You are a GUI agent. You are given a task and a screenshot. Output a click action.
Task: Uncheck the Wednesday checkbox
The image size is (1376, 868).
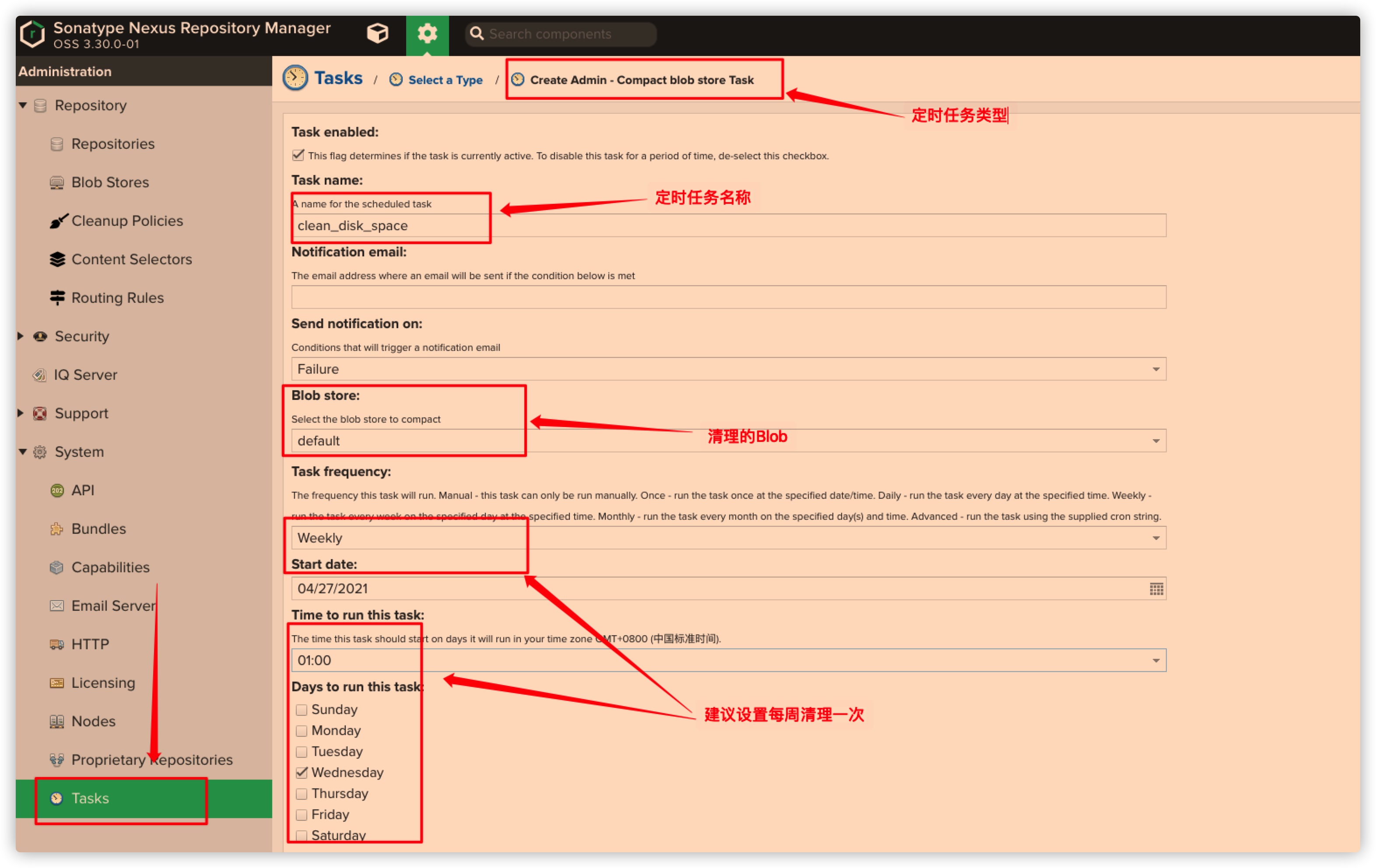coord(302,773)
